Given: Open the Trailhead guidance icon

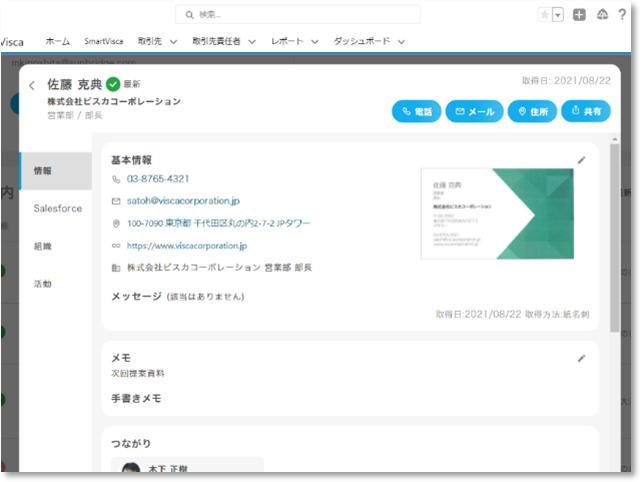Looking at the screenshot, I should [x=601, y=15].
